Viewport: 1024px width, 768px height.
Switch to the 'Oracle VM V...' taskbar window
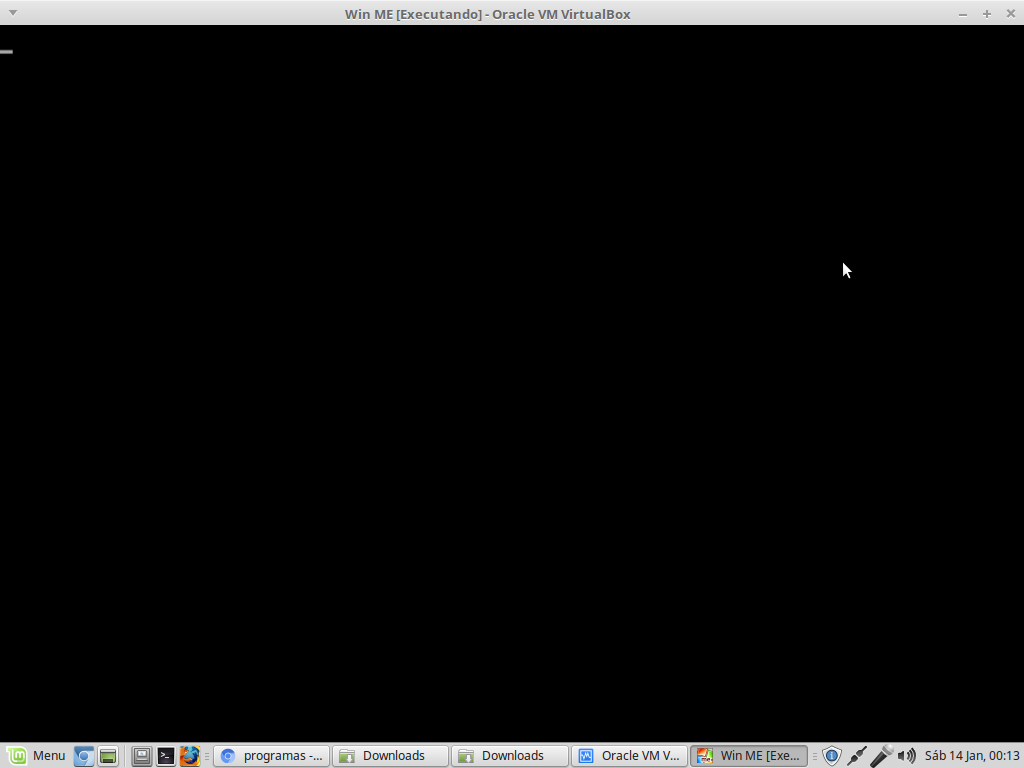coord(630,756)
